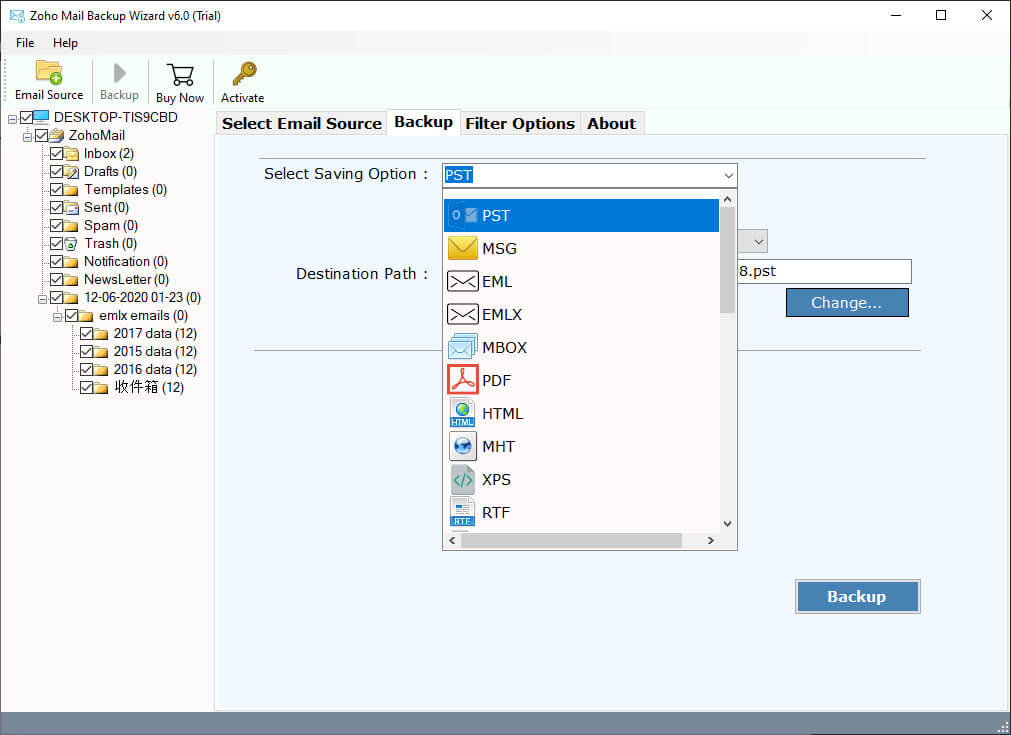The image size is (1011, 735).
Task: Select the MBOX format icon
Action: [x=462, y=347]
